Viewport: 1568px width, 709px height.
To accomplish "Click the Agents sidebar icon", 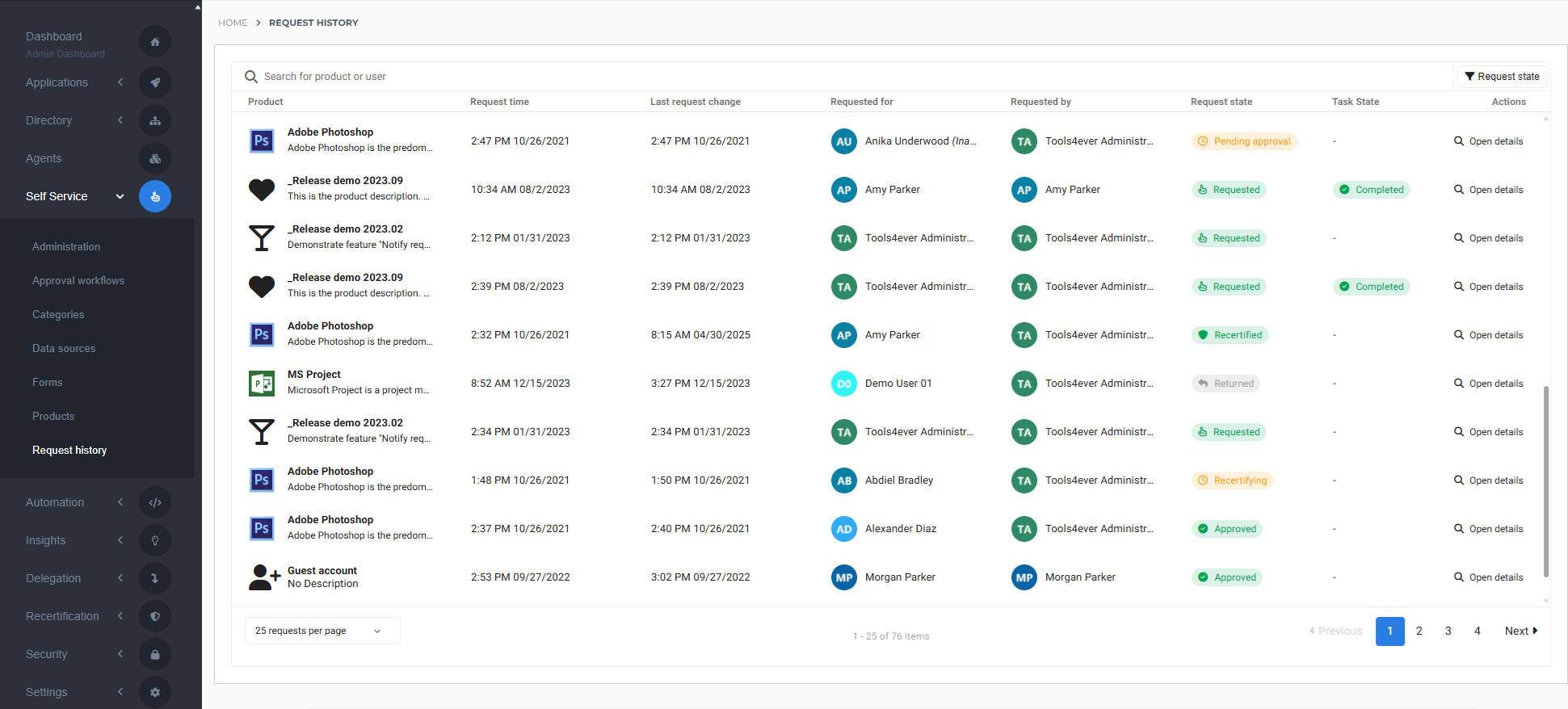I will point(154,158).
